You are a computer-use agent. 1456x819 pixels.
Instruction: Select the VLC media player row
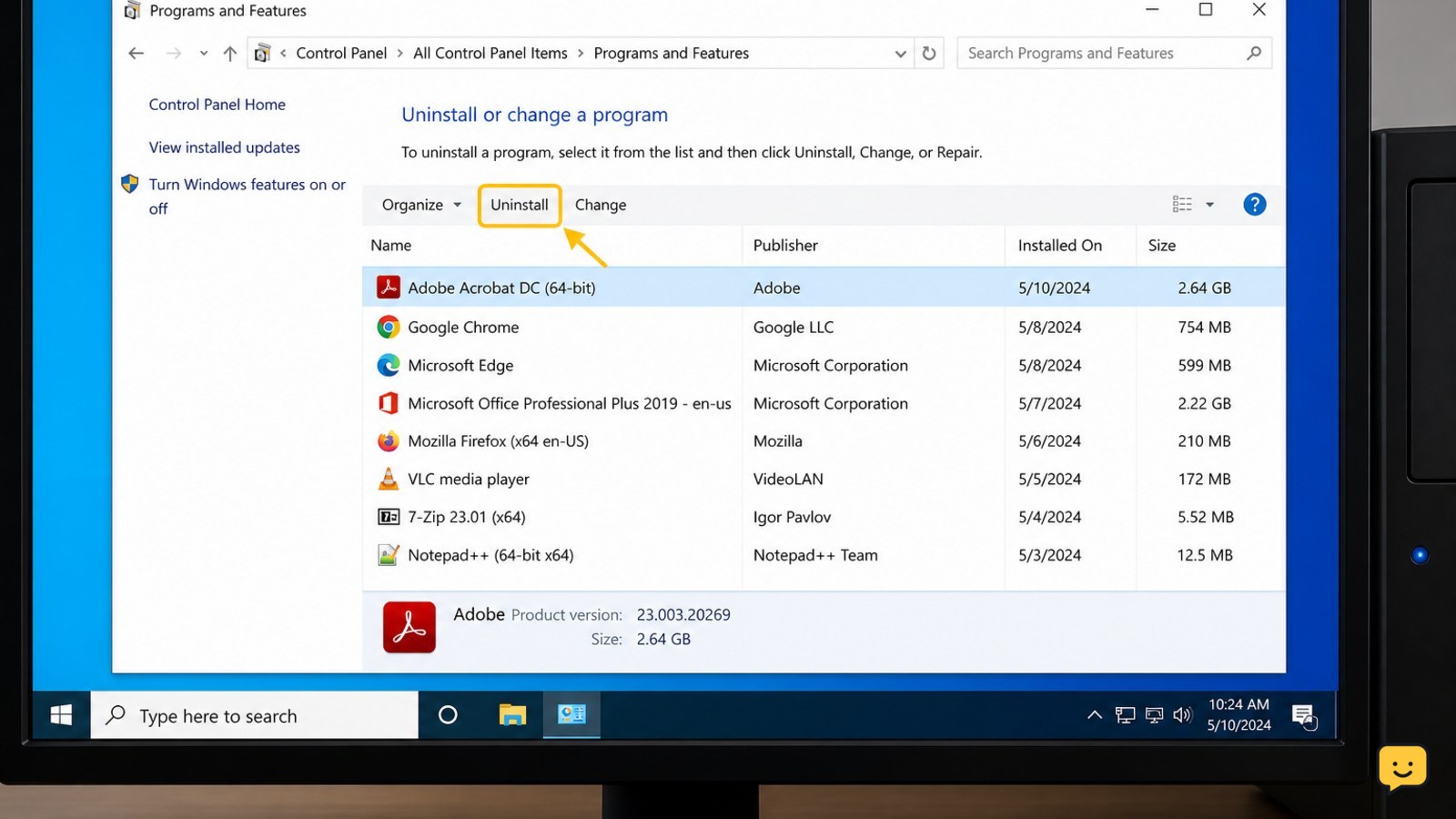pos(824,479)
